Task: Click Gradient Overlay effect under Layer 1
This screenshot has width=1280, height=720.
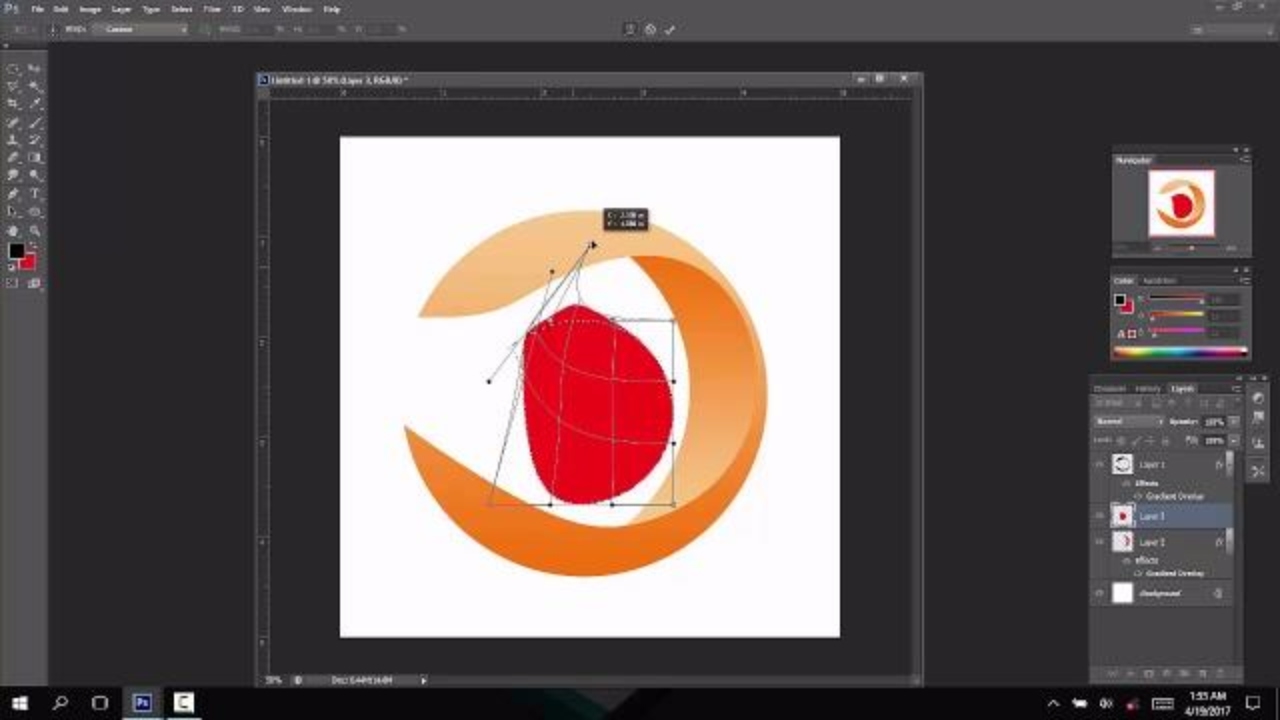Action: [x=1174, y=496]
